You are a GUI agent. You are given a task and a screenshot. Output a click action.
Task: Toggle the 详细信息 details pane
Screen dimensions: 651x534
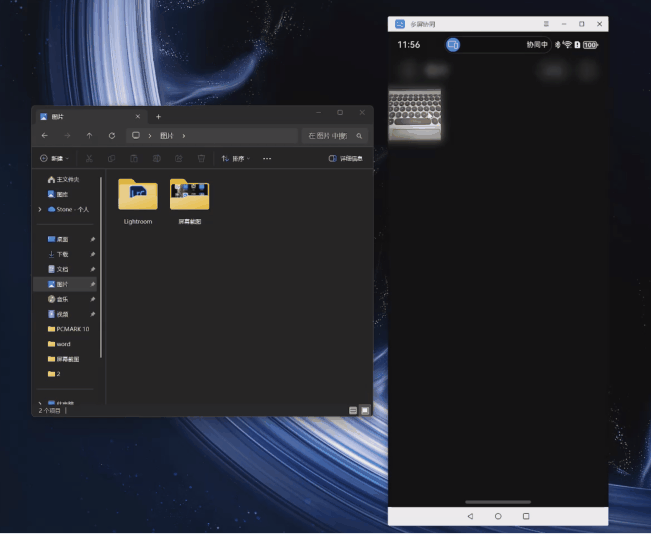(x=345, y=158)
